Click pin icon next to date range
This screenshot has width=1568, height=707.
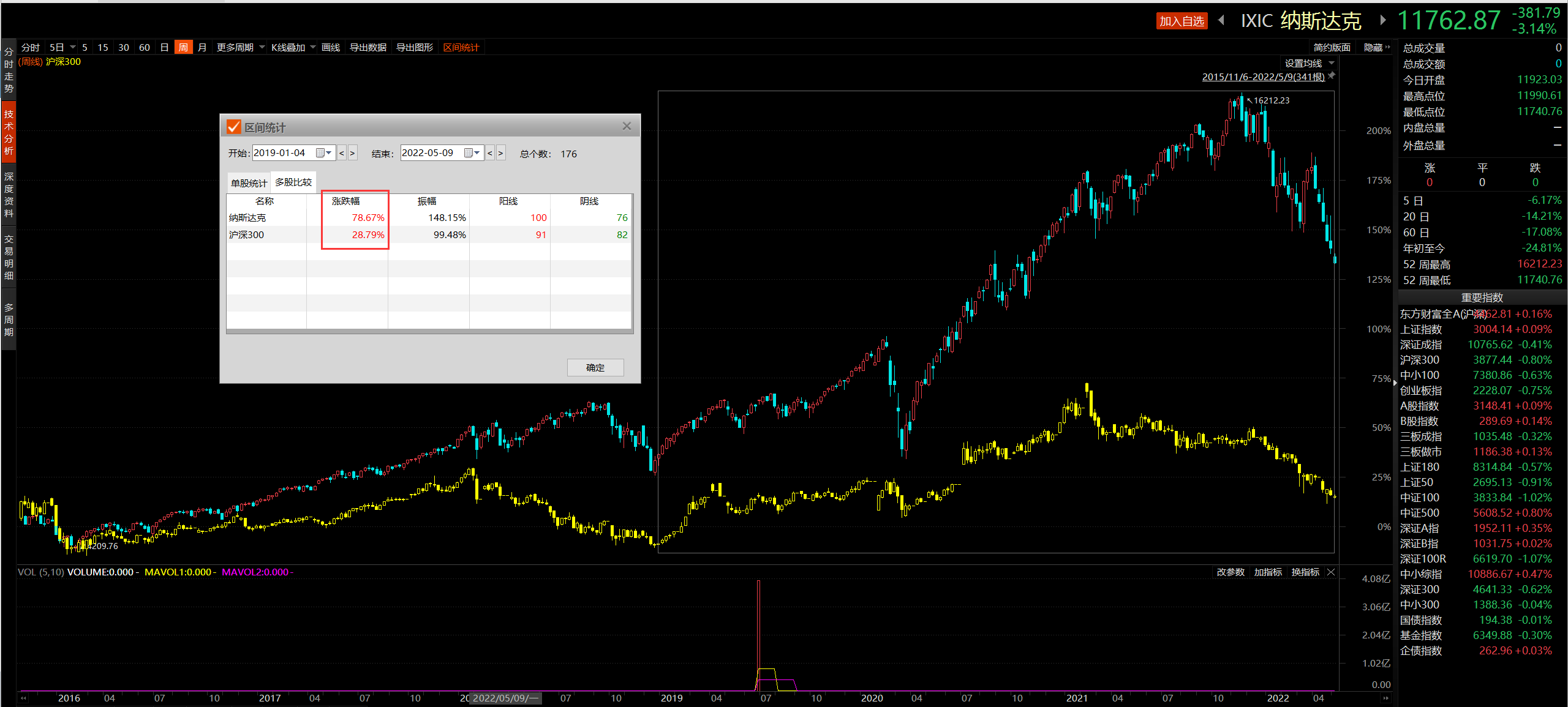click(x=1332, y=76)
